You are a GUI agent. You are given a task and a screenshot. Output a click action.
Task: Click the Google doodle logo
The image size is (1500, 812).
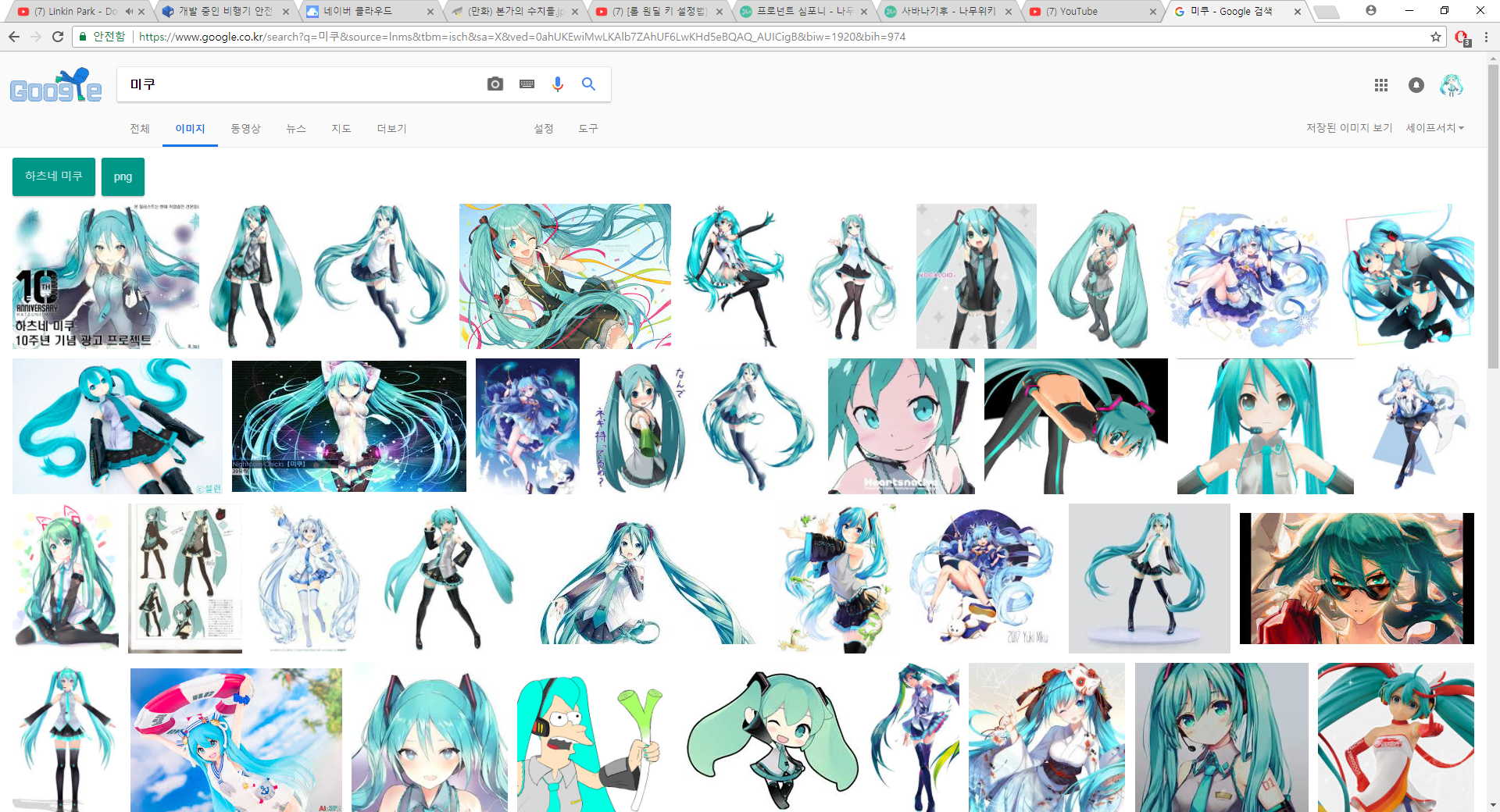55,87
